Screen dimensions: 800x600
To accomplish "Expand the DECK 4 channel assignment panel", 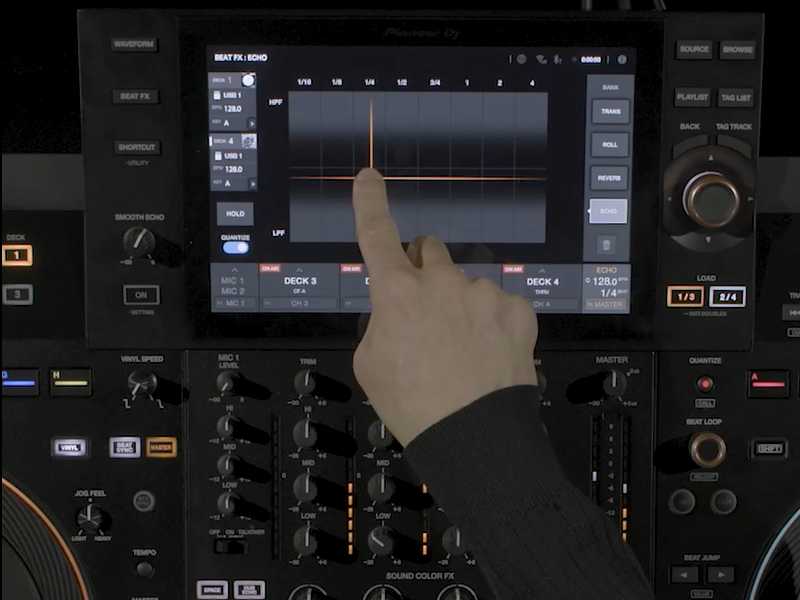I will (542, 288).
